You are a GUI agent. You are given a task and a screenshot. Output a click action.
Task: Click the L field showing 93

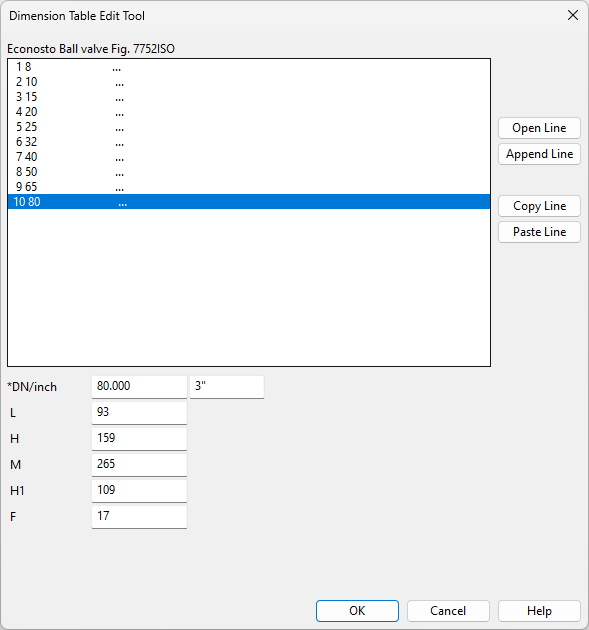(x=139, y=412)
